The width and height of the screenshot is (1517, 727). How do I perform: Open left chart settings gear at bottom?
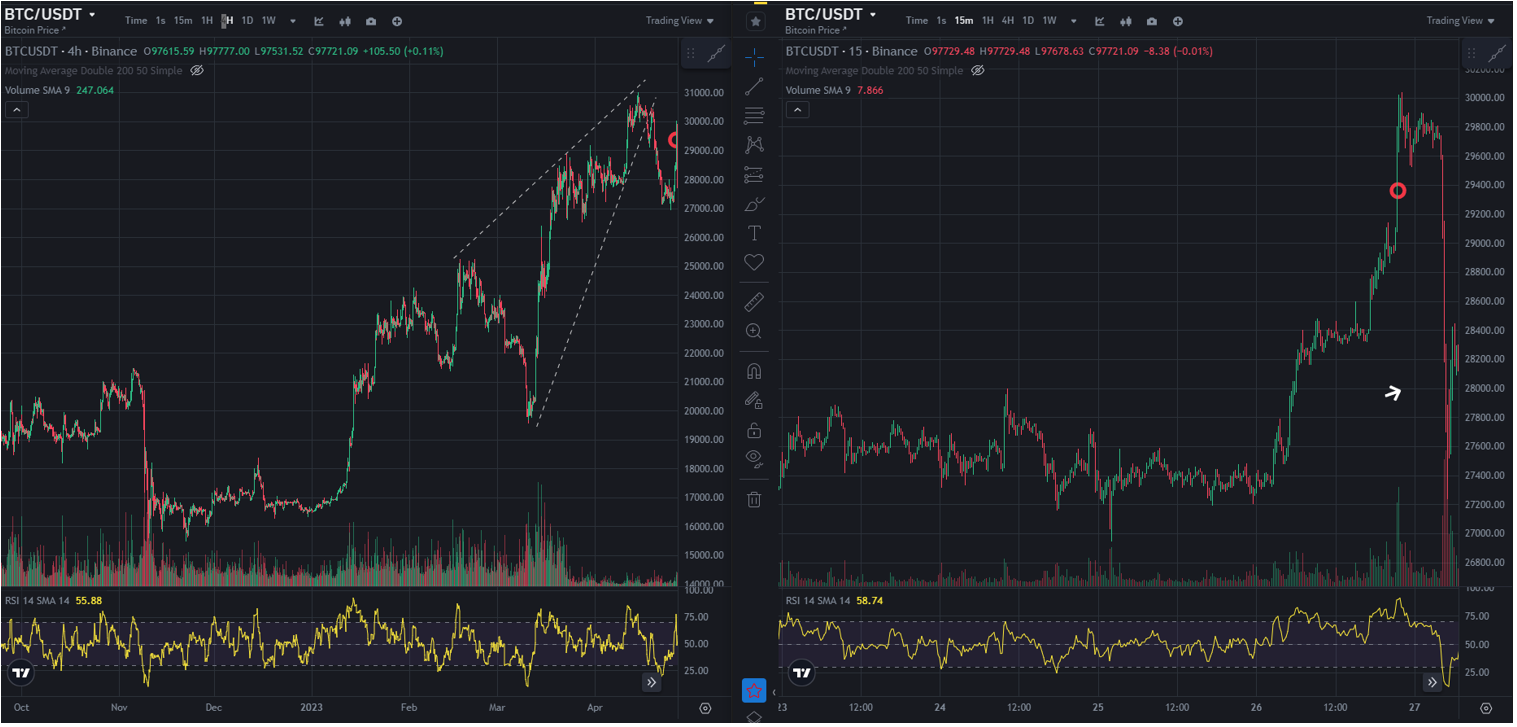(705, 708)
